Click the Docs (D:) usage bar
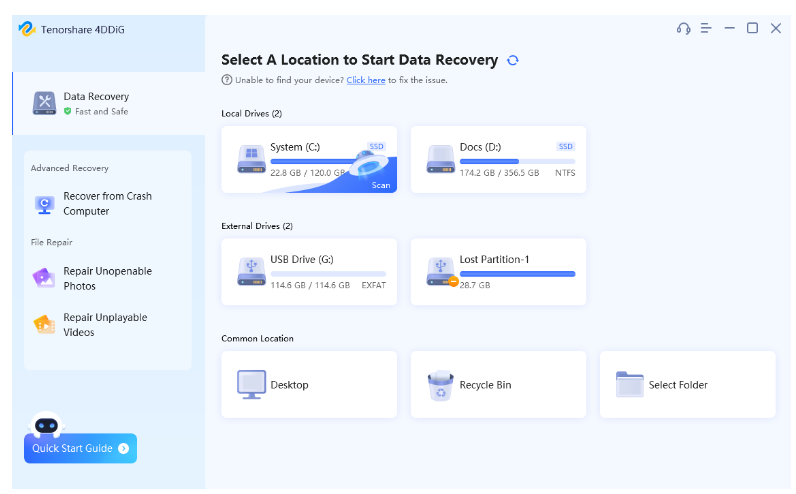This screenshot has height=494, width=796. coord(517,161)
